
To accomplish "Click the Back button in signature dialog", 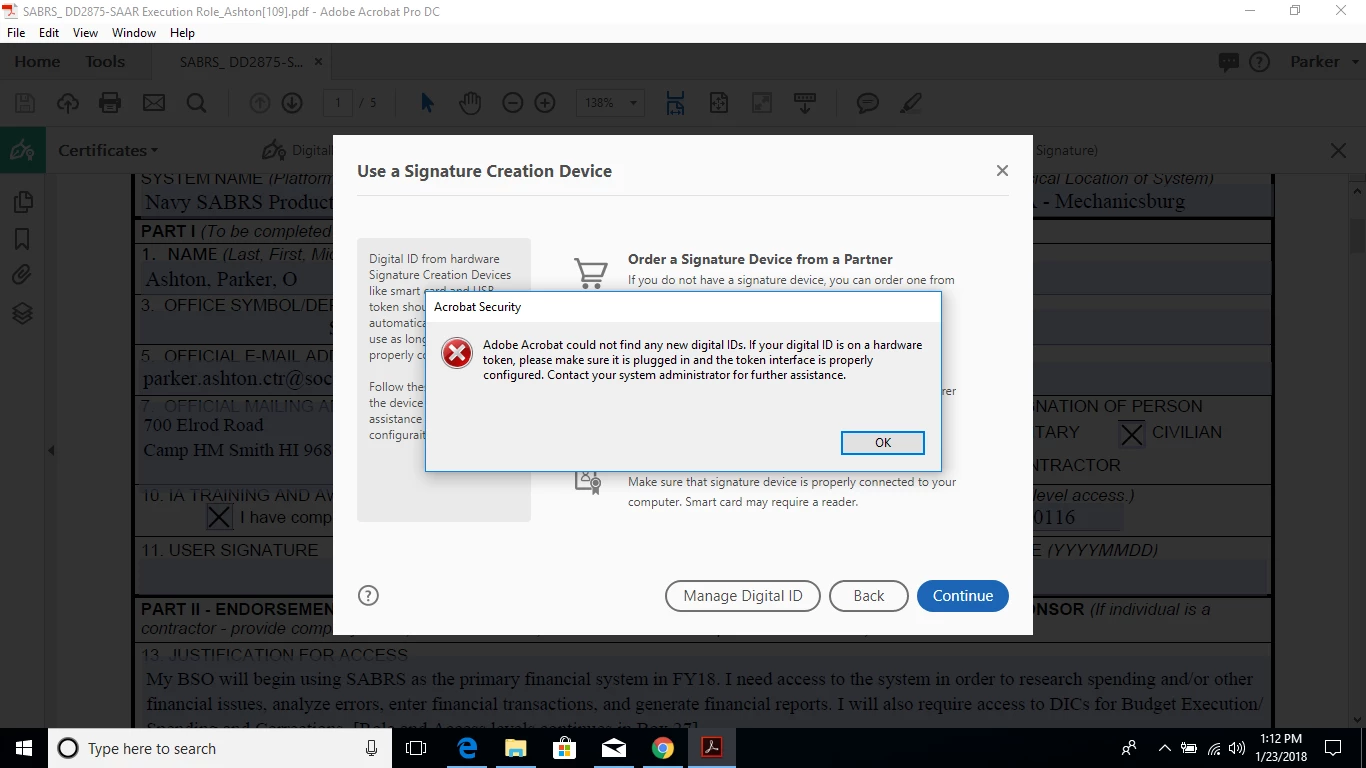I will (868, 596).
